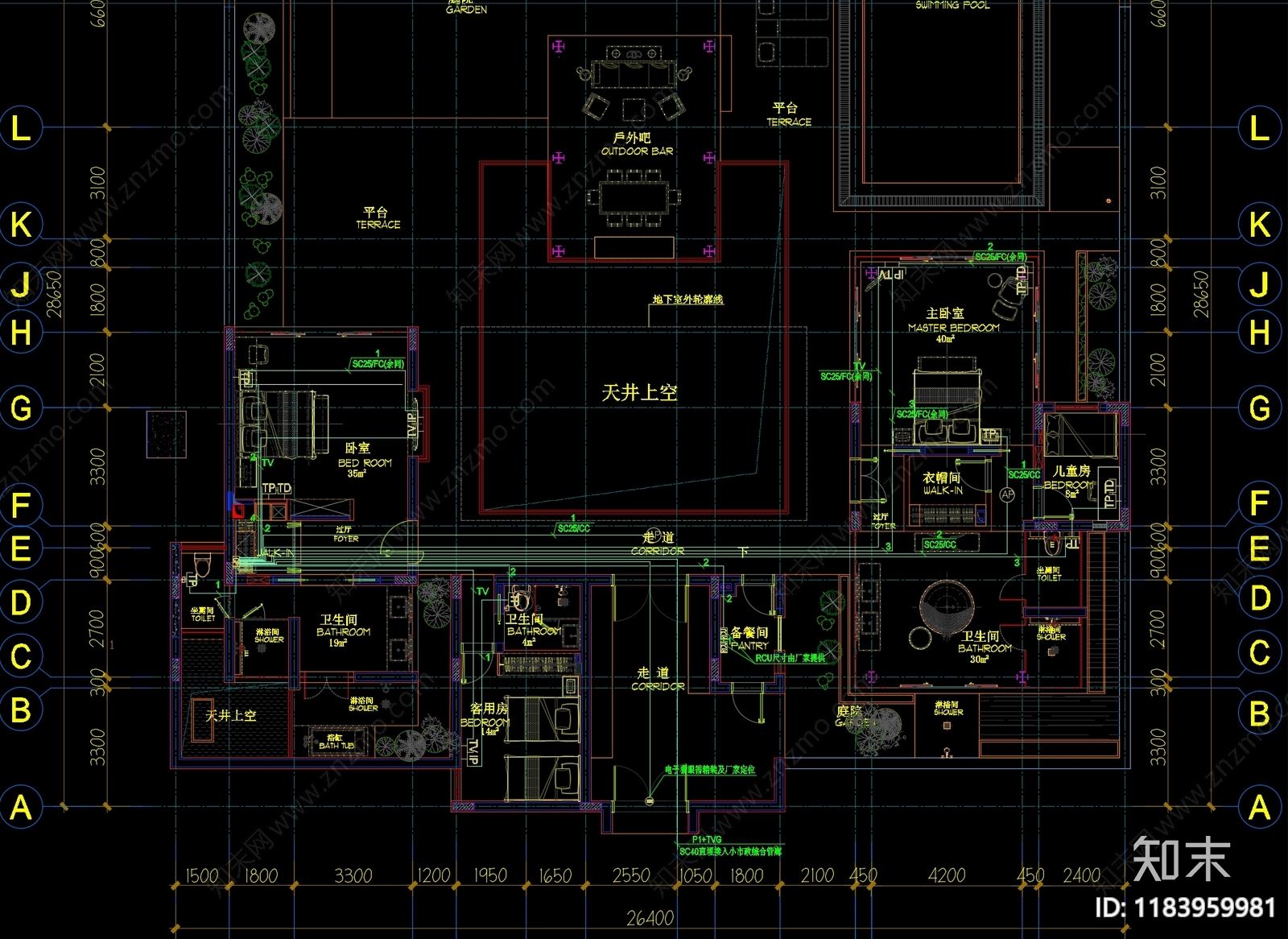Click the 客用房 BEDROOM 14m² label
The height and width of the screenshot is (939, 1288).
[x=485, y=719]
